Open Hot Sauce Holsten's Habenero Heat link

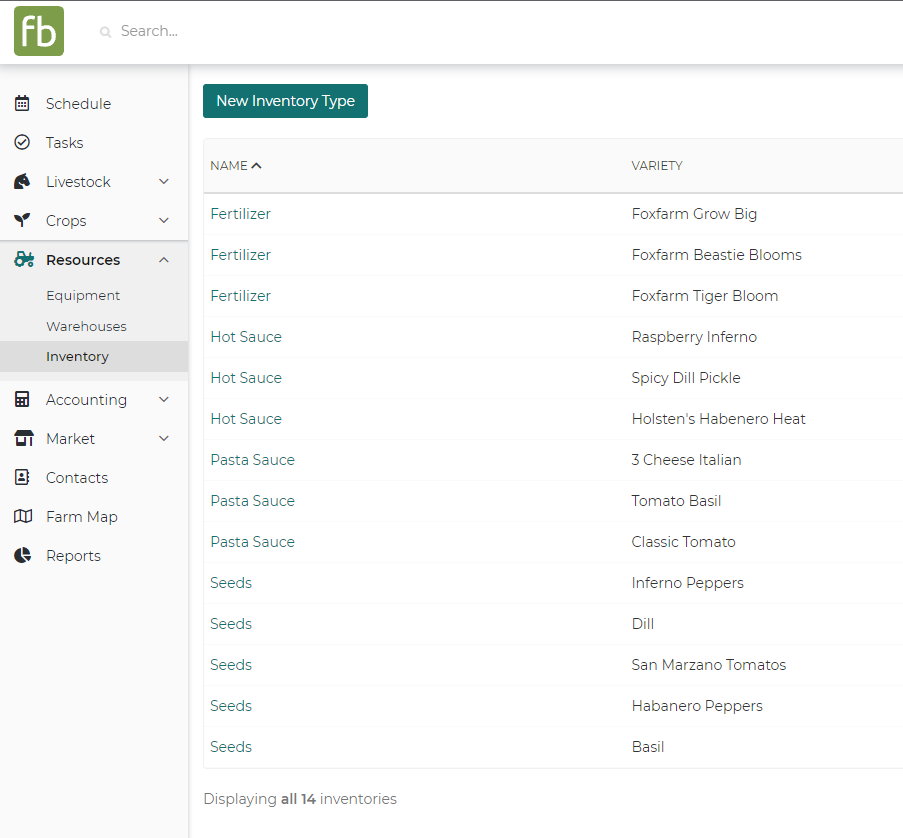pyautogui.click(x=246, y=419)
